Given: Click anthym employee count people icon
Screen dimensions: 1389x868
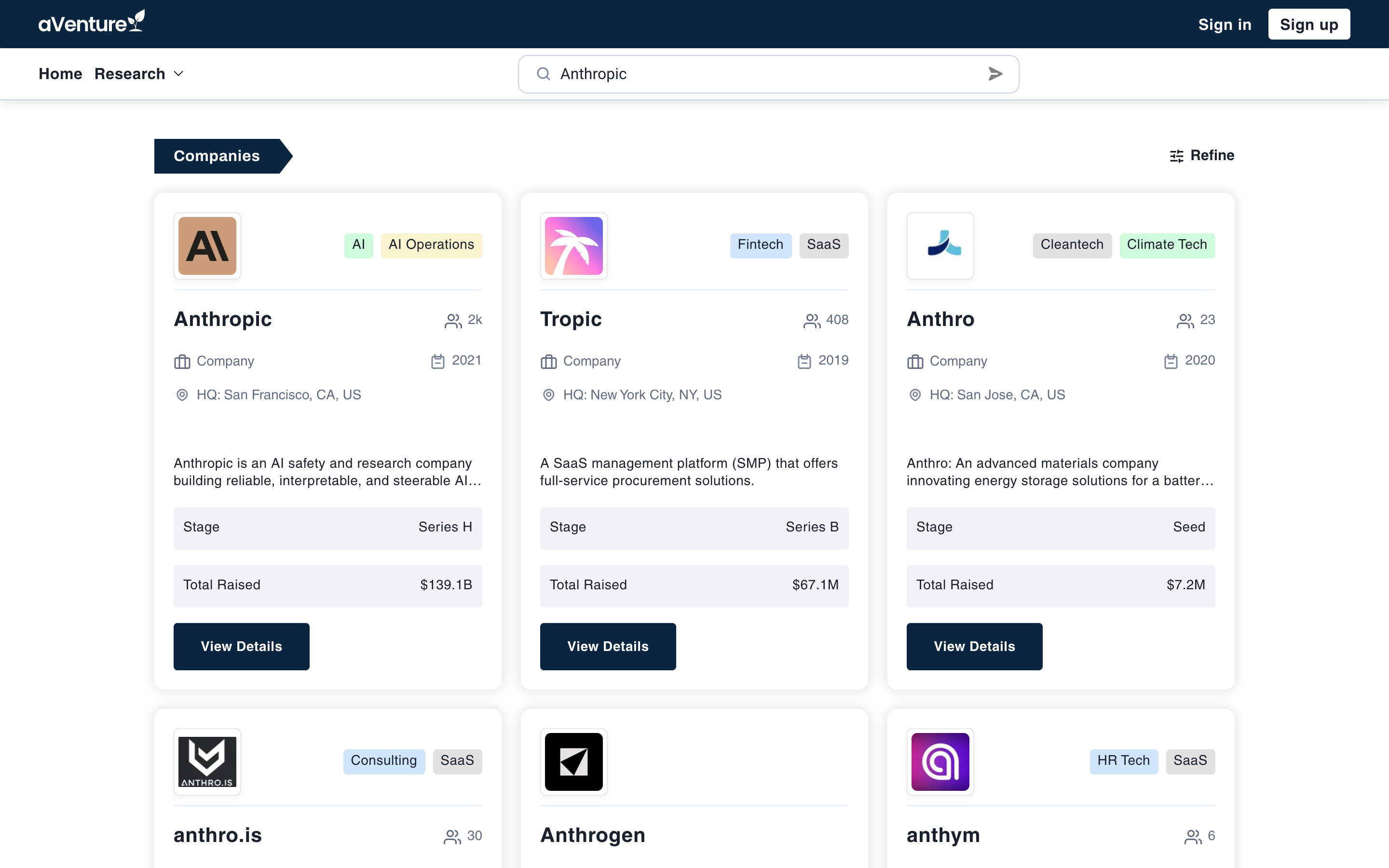Looking at the screenshot, I should [1193, 837].
